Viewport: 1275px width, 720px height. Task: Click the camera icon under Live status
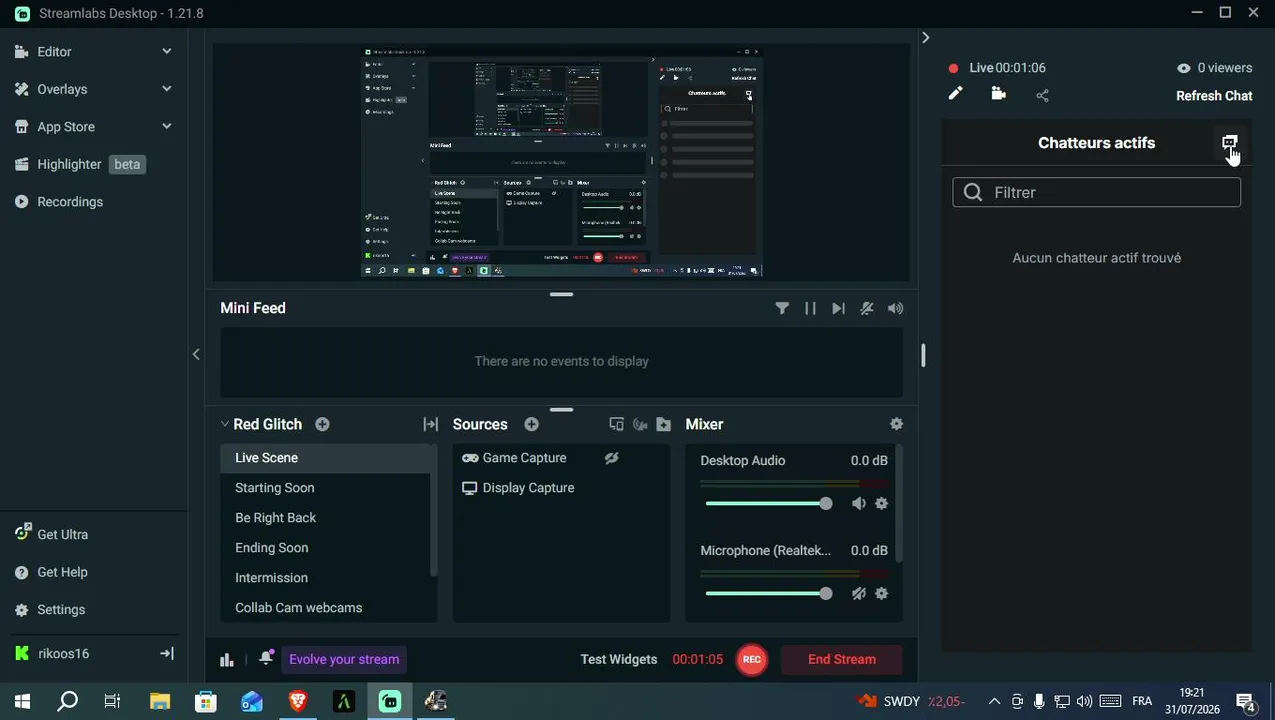click(998, 94)
